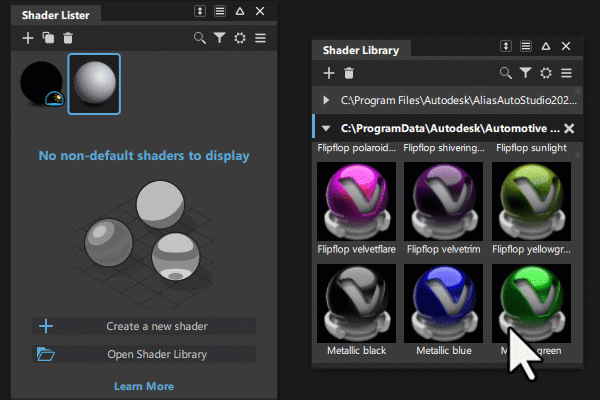Open settings gear in Shader Lister
Screen dimensions: 600x400
[240, 38]
